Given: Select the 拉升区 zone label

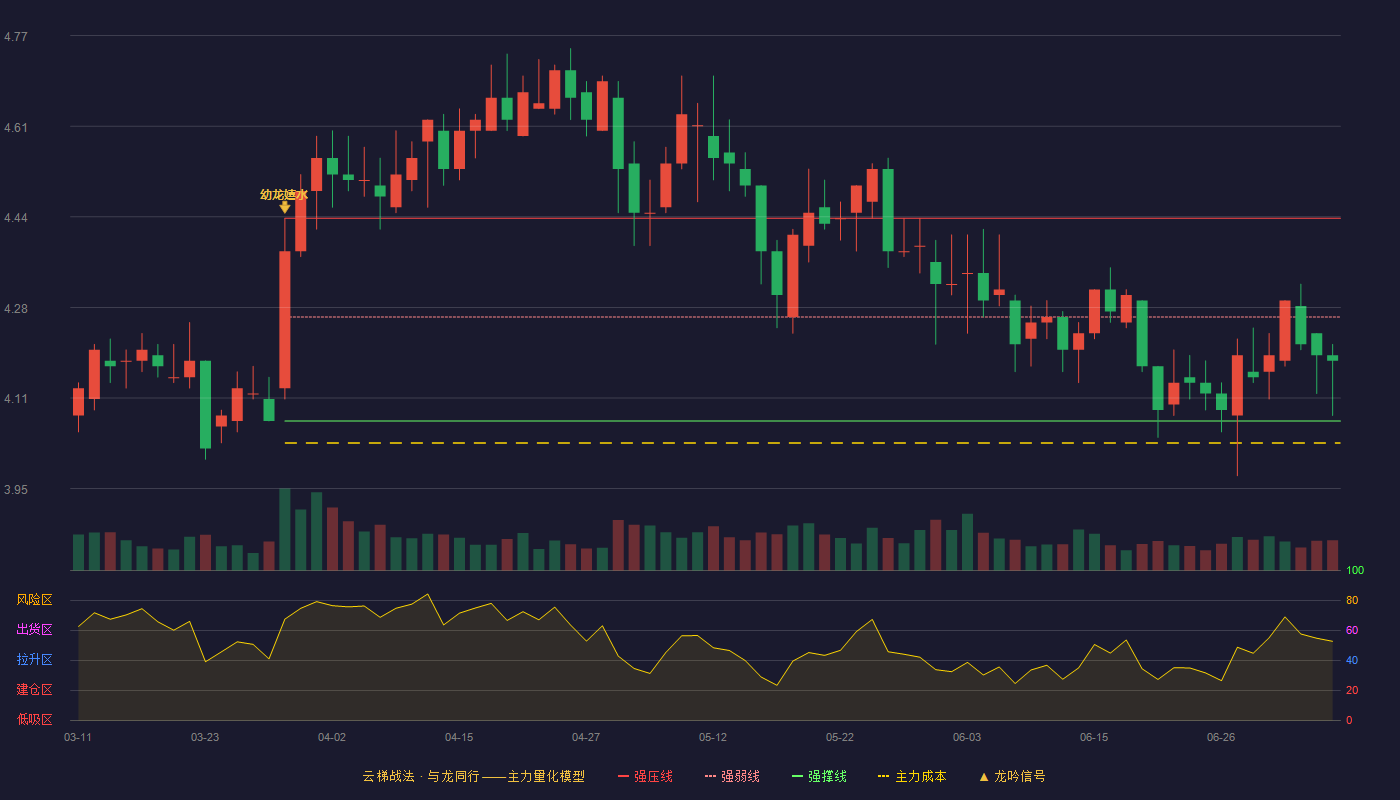Looking at the screenshot, I should 34,660.
